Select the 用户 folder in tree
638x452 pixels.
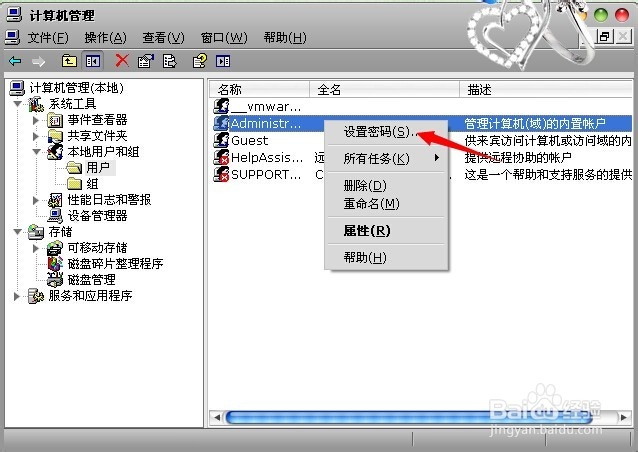click(x=98, y=168)
